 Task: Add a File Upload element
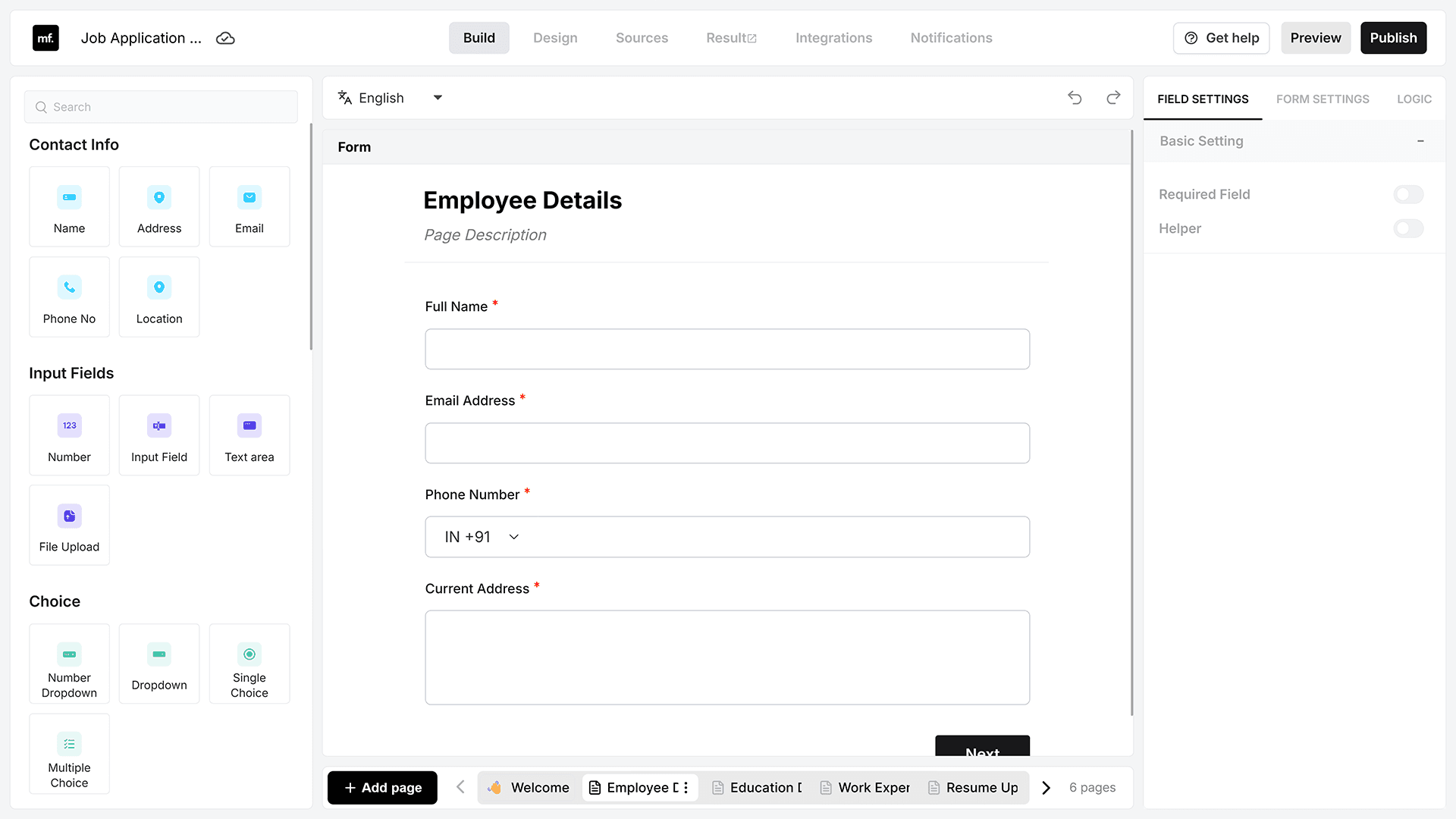[69, 525]
